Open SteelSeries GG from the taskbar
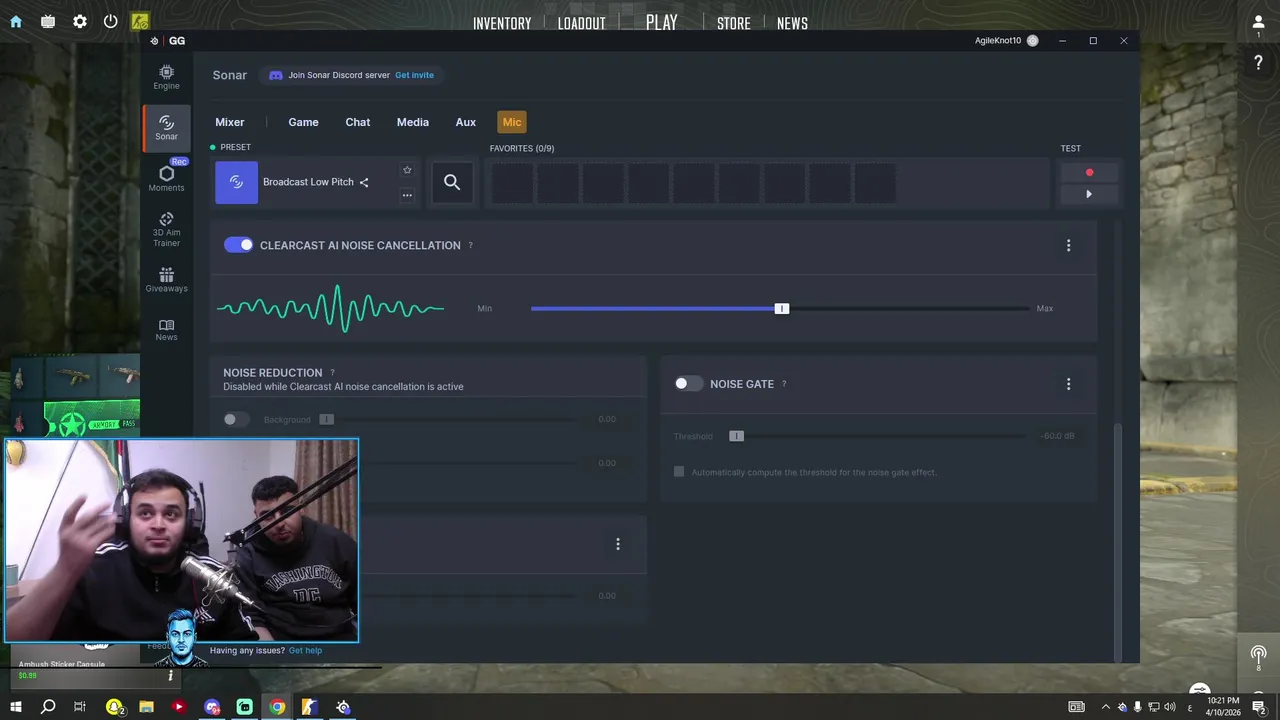 343,707
